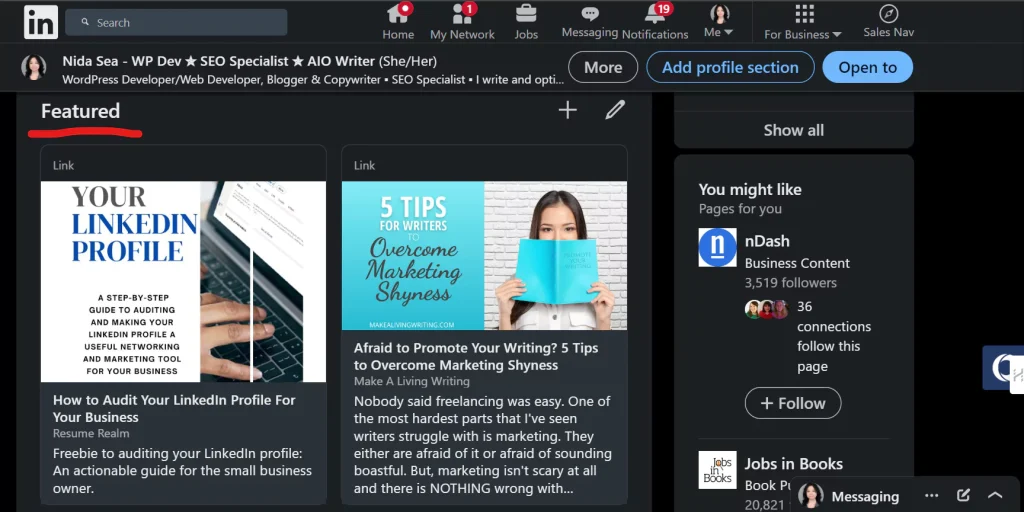This screenshot has width=1024, height=512.
Task: Click the Search input field
Action: (176, 22)
